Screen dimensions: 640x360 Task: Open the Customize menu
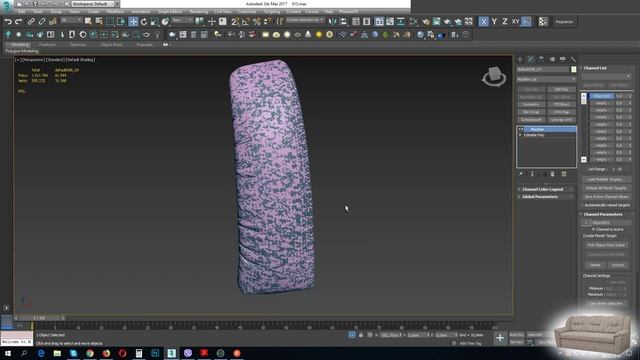(x=247, y=12)
